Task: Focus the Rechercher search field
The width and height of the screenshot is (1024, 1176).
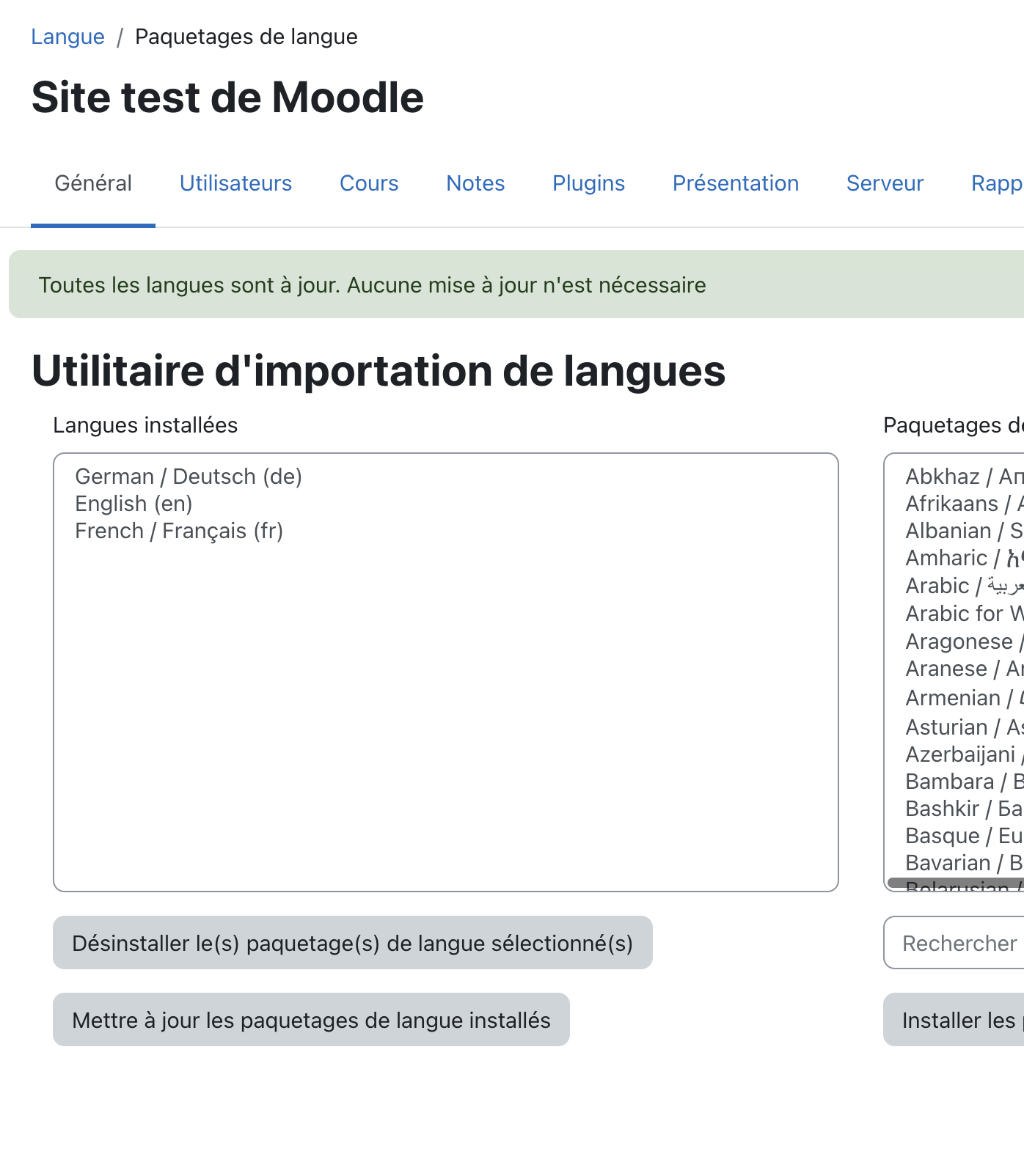Action: [x=954, y=943]
